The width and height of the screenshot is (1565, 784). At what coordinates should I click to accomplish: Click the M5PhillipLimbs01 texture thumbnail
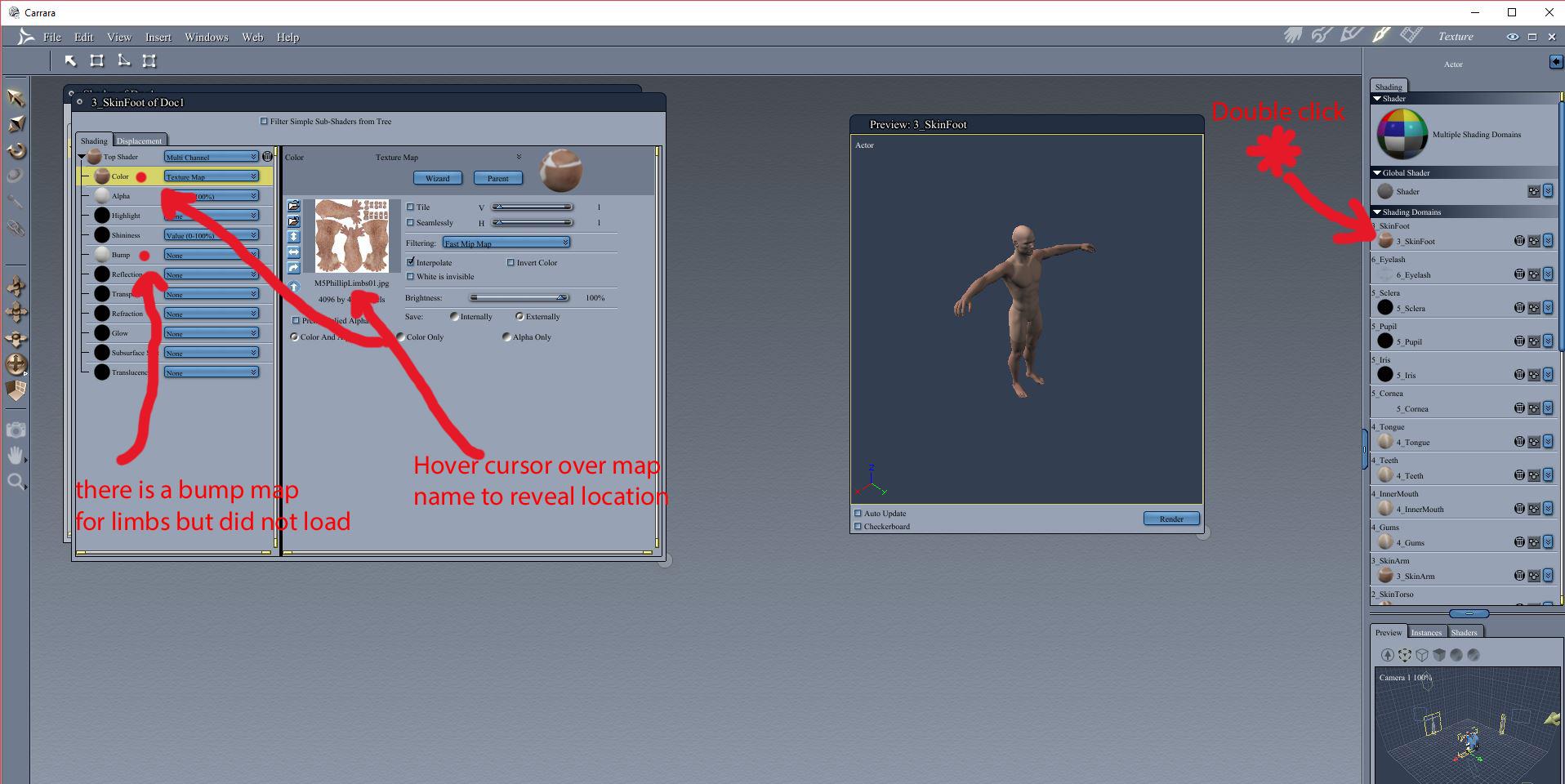tap(351, 236)
